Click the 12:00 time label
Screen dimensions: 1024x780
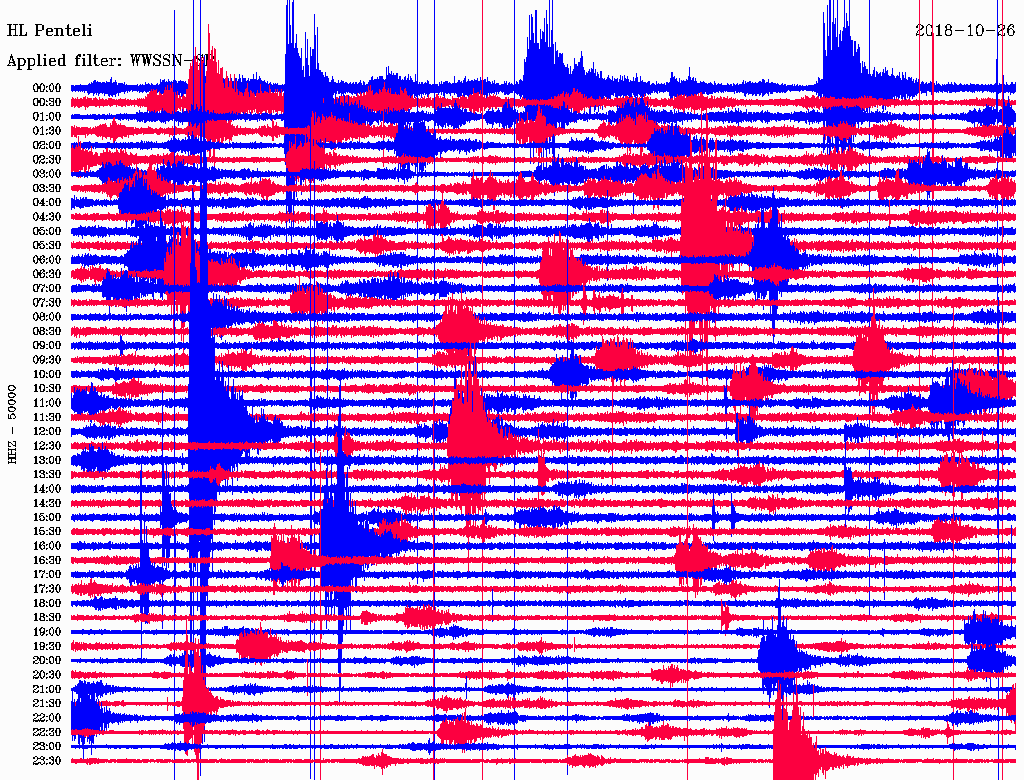47,432
